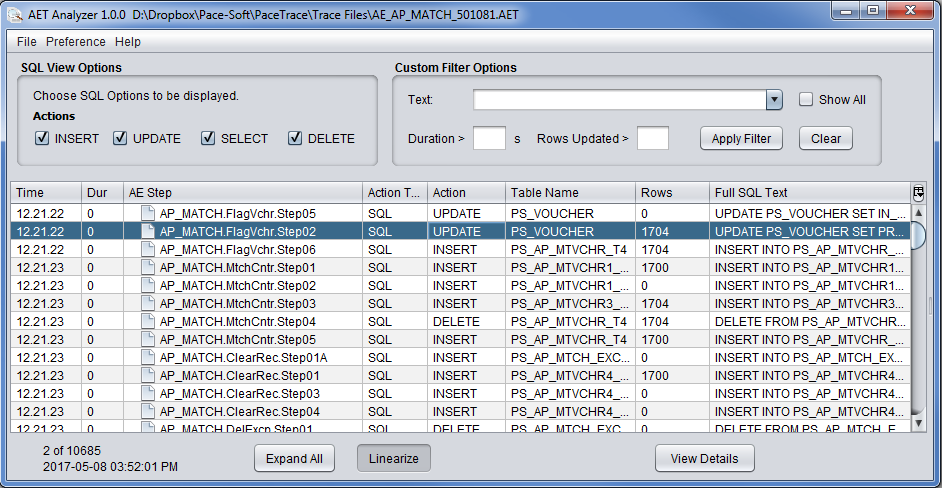942x488 pixels.
Task: Click the View Details button
Action: [704, 459]
